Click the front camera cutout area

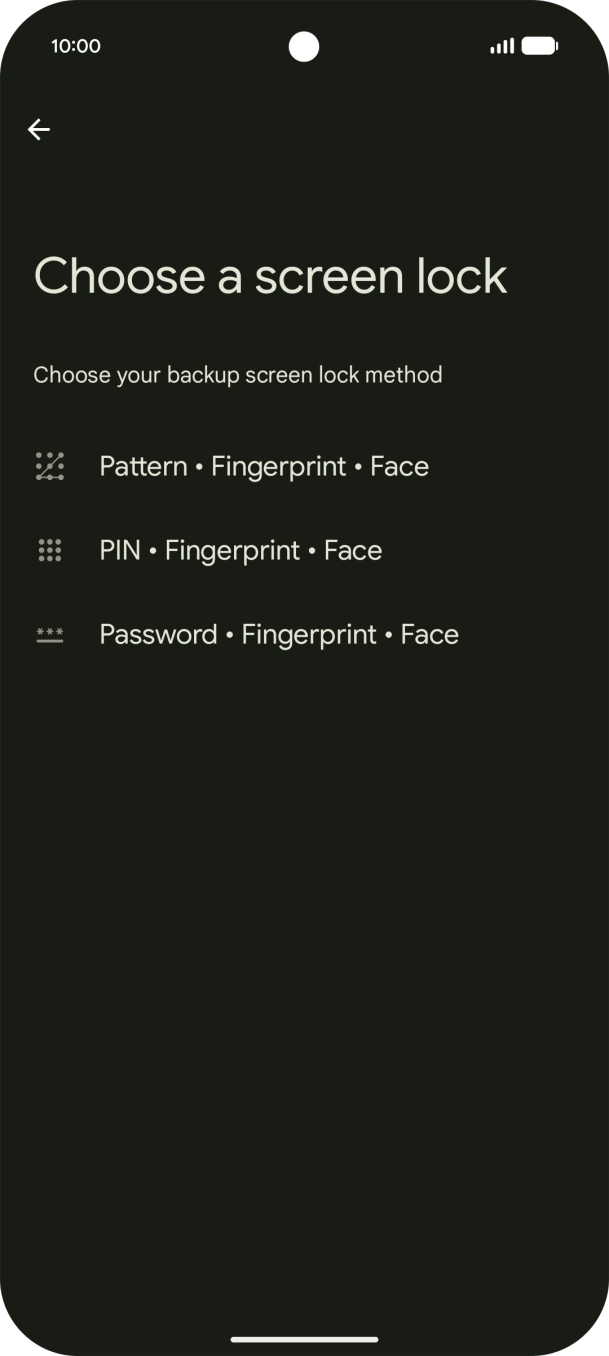(x=303, y=45)
